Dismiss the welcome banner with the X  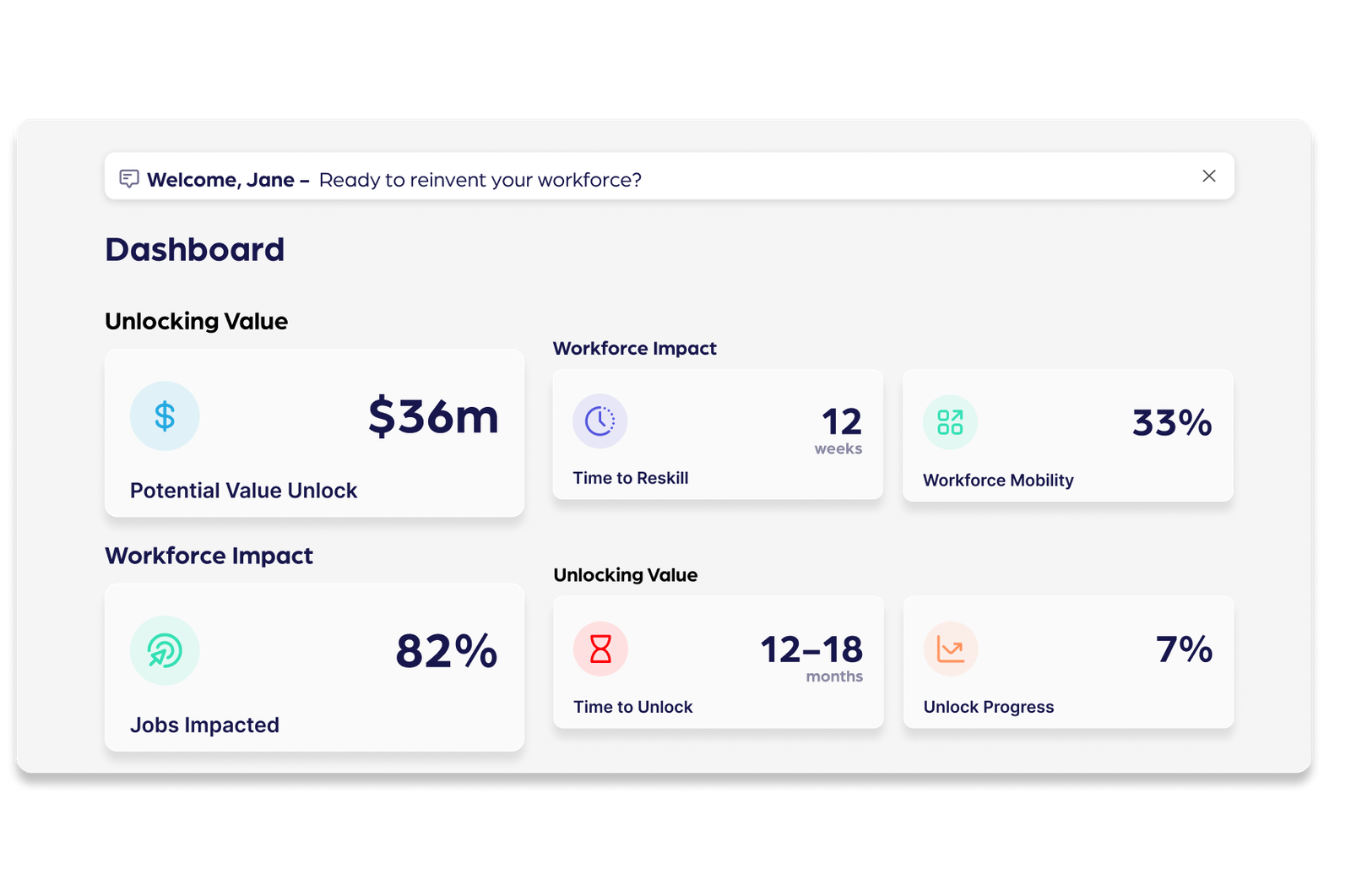point(1209,176)
